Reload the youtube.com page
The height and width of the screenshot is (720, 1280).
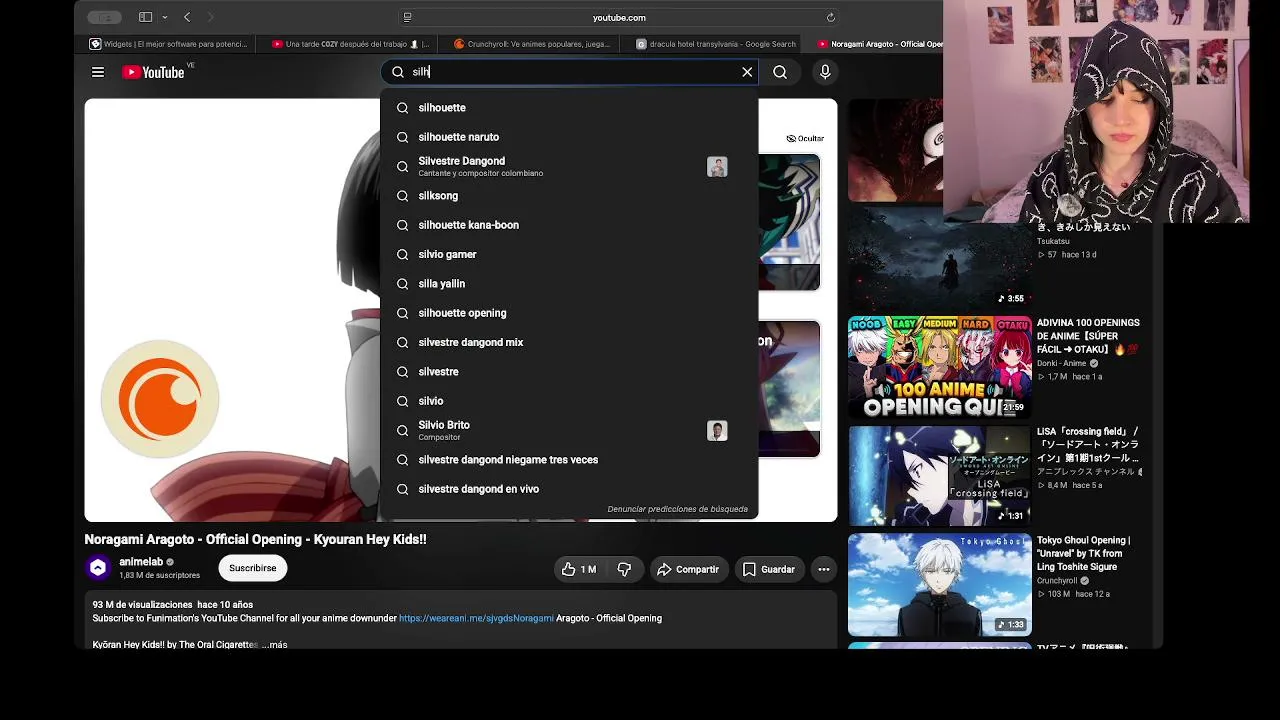830,17
